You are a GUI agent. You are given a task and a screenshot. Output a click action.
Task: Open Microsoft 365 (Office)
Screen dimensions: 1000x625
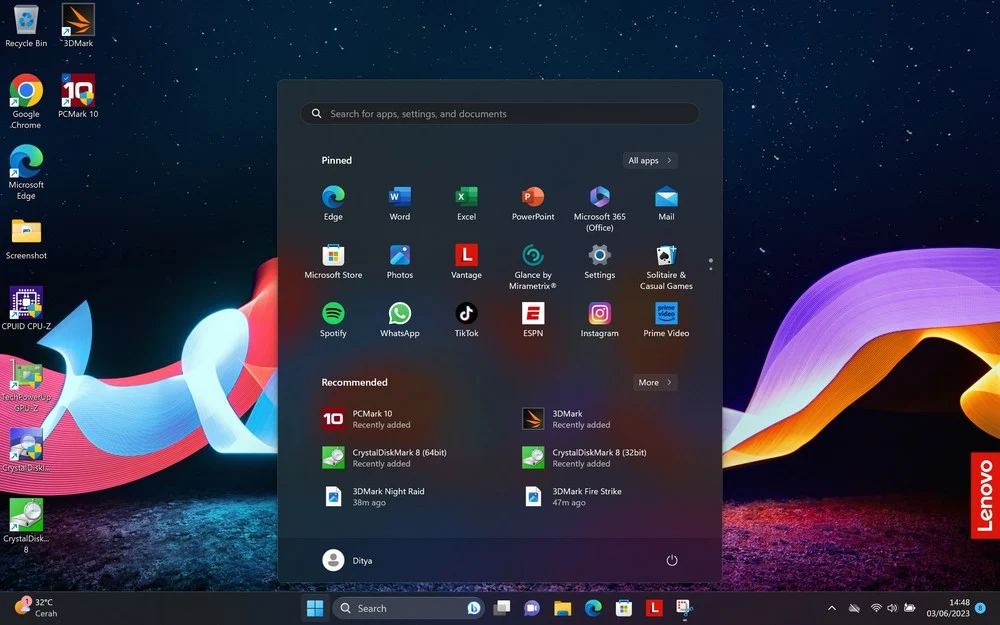pyautogui.click(x=599, y=209)
